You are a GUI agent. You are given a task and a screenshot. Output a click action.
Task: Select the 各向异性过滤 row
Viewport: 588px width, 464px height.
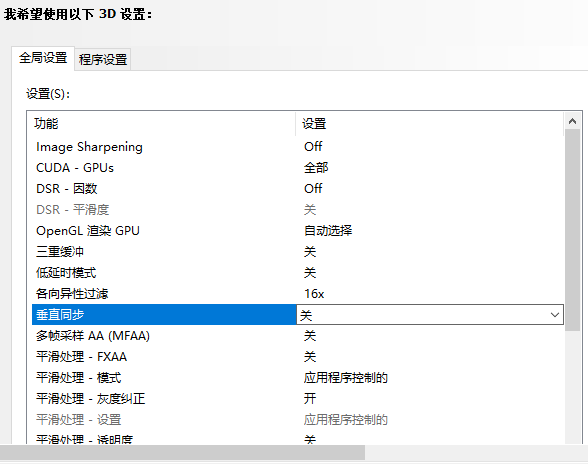click(298, 294)
